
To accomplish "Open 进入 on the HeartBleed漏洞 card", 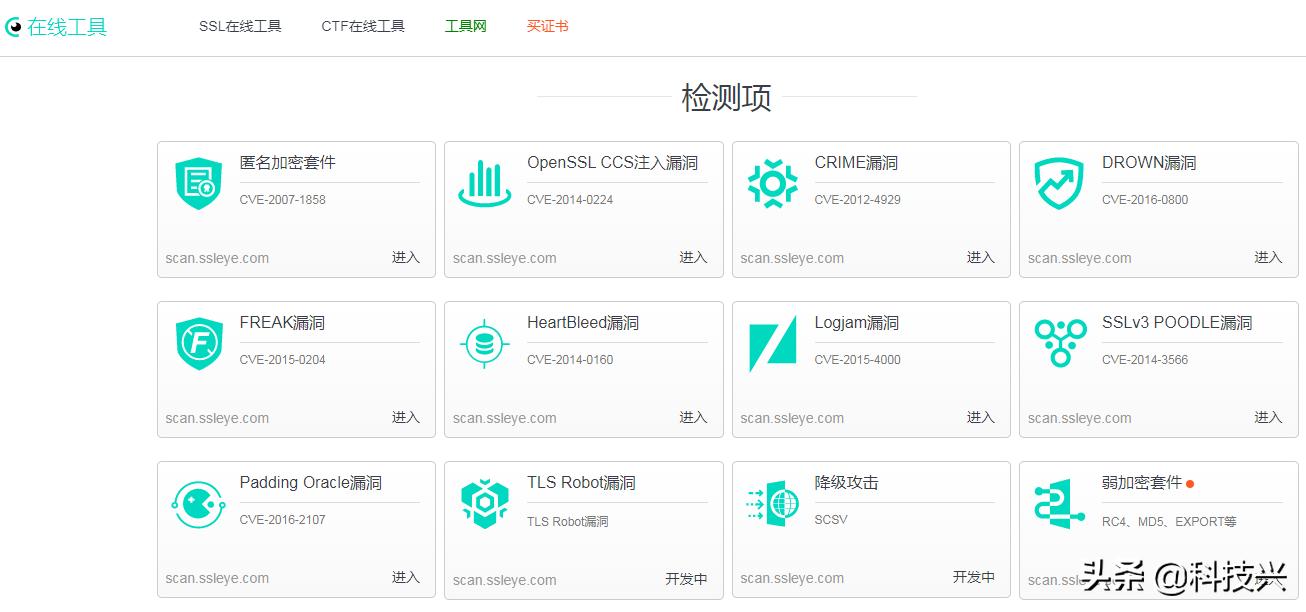I will point(693,418).
